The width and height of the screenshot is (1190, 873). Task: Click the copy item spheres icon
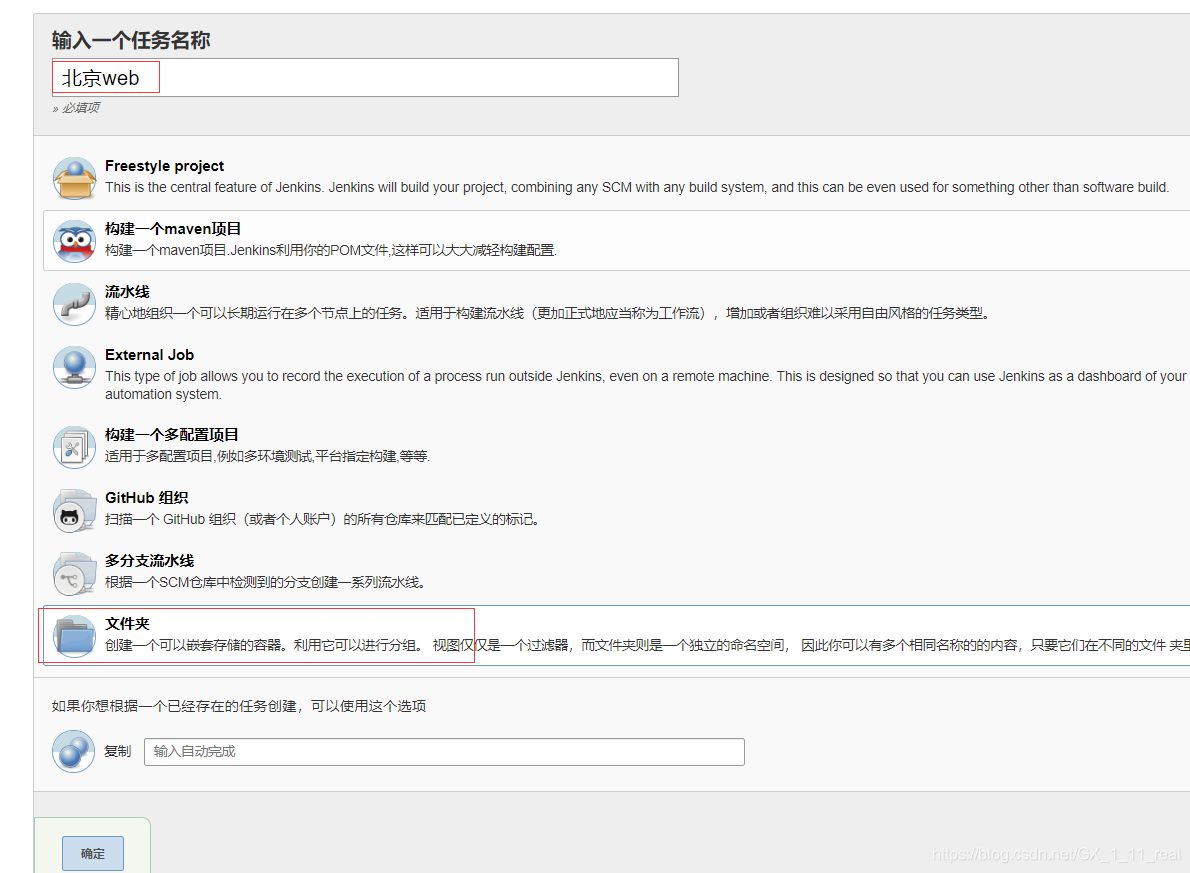coord(74,752)
